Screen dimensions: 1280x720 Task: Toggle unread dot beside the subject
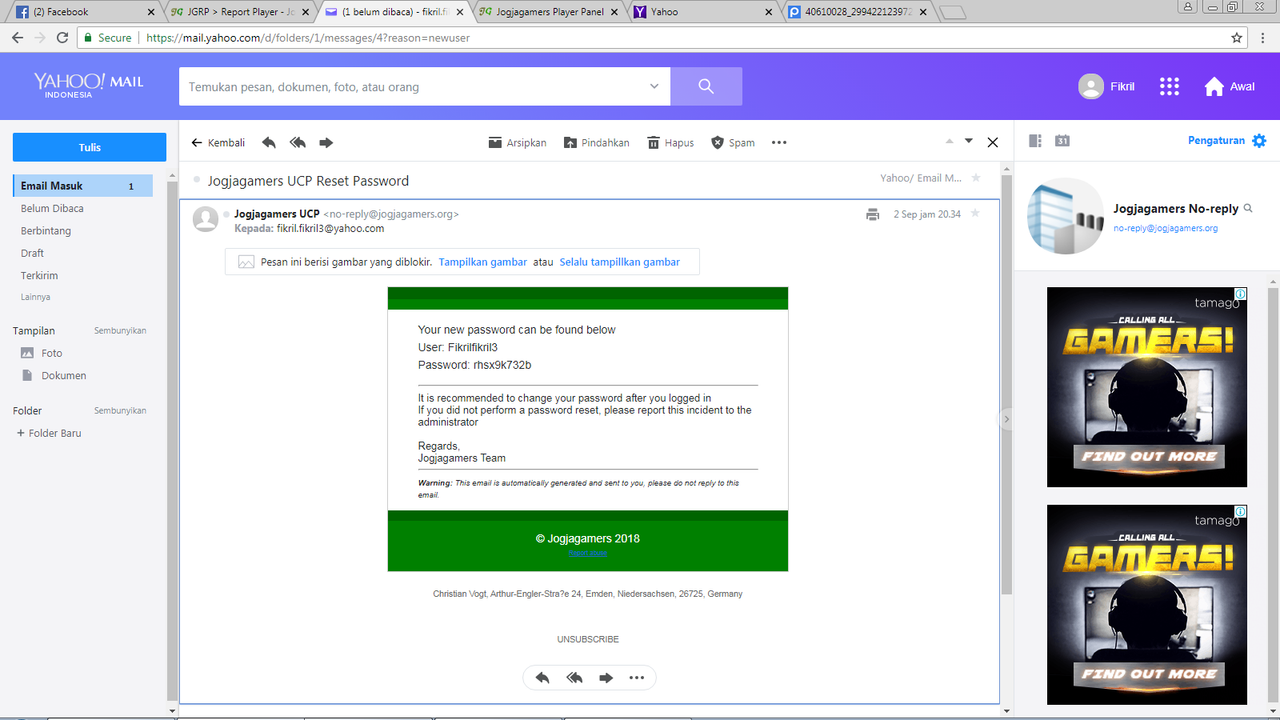pyautogui.click(x=197, y=181)
